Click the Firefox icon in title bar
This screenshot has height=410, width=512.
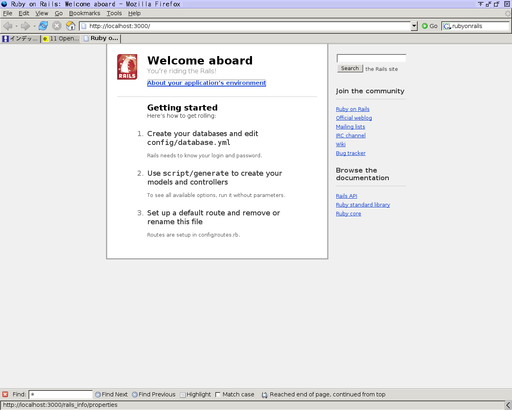coord(4,4)
